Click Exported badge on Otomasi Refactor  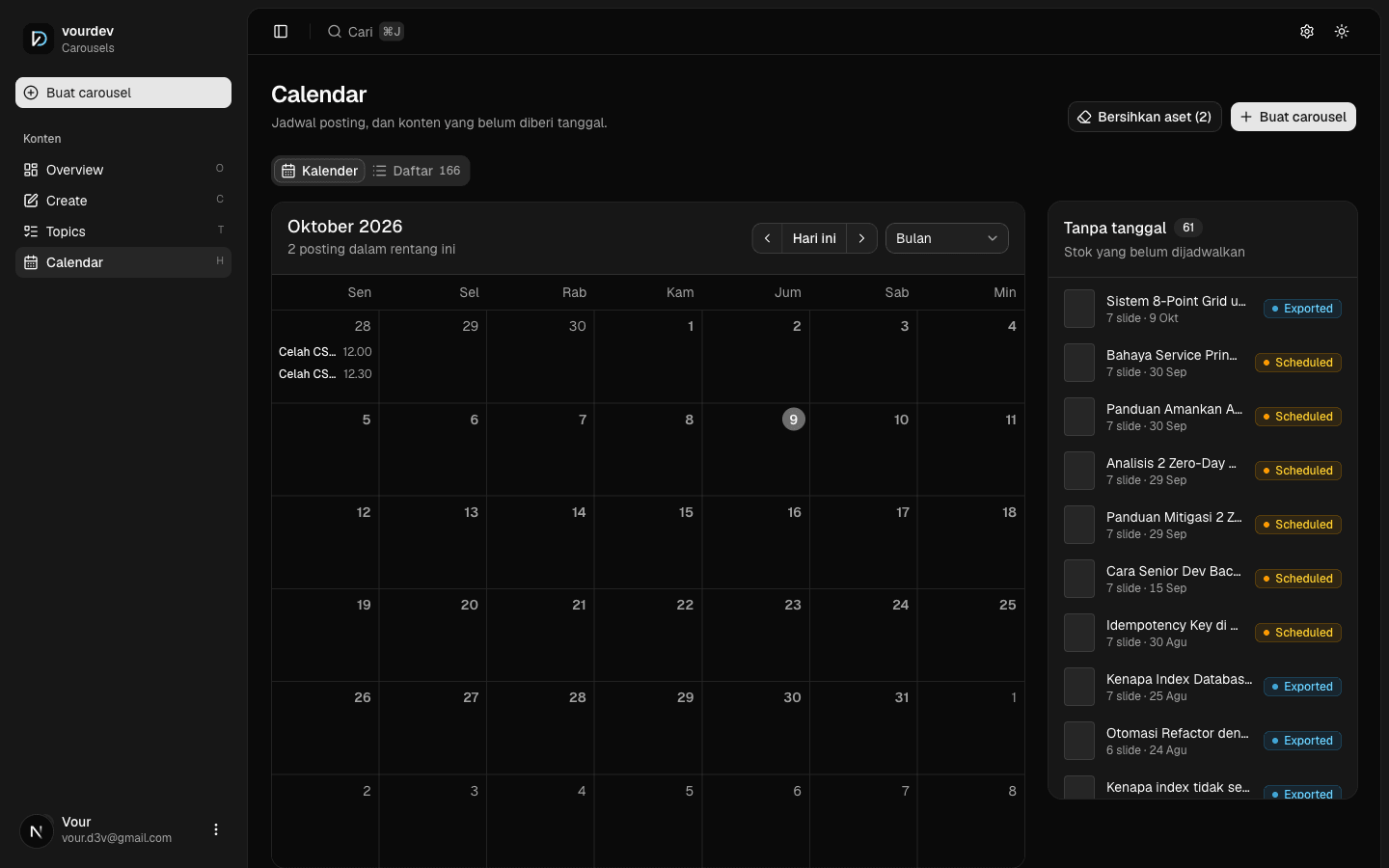coord(1302,741)
